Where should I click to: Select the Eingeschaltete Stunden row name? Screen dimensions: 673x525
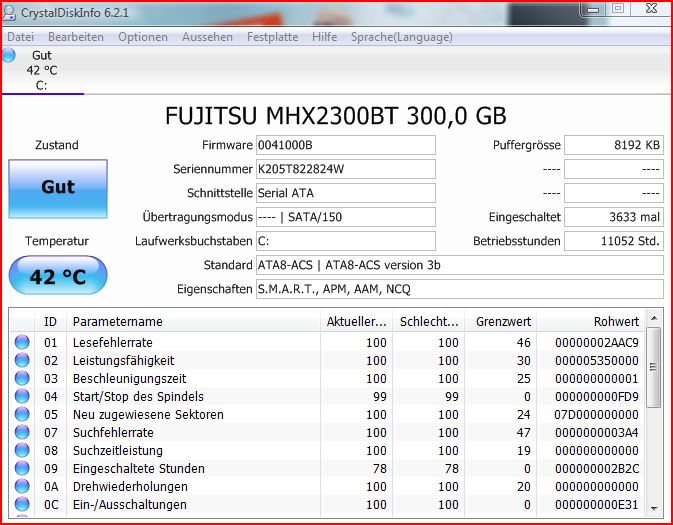point(139,468)
